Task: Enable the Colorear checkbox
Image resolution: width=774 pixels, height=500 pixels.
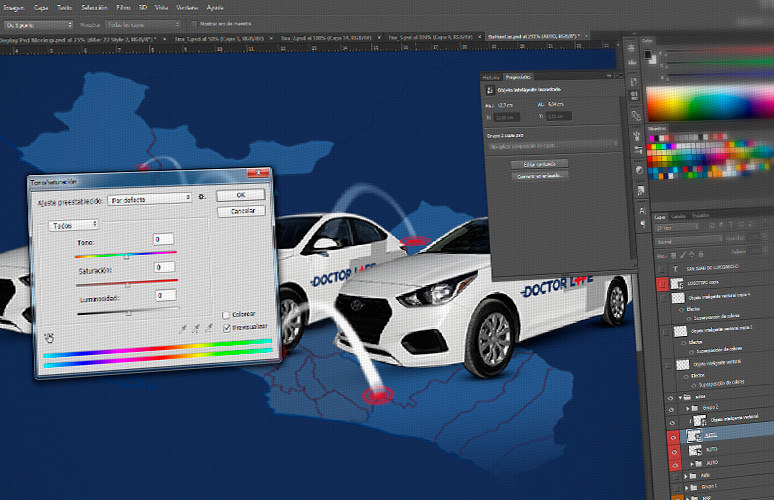Action: pyautogui.click(x=226, y=315)
